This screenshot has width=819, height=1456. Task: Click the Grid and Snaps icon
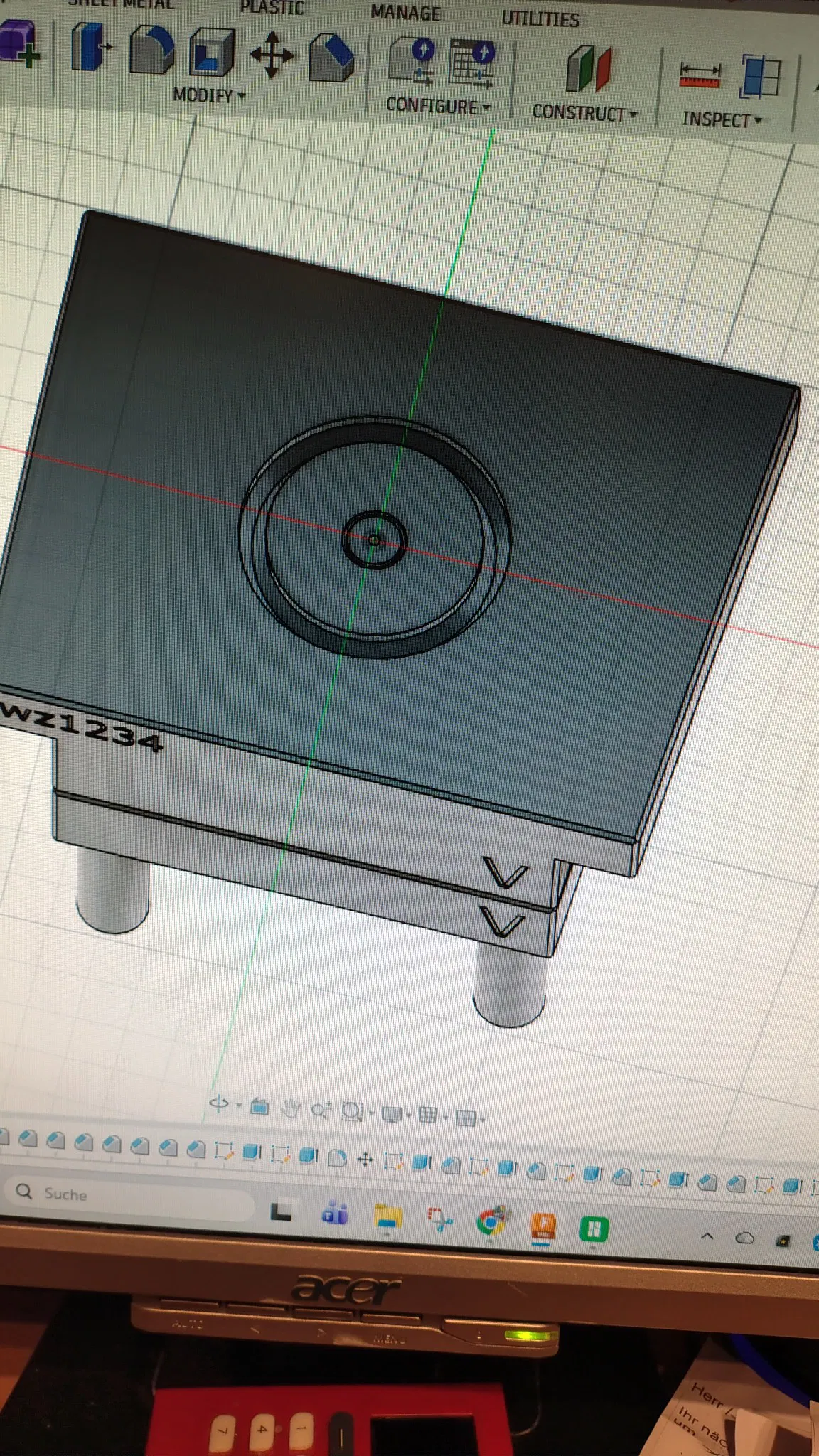coord(428,1115)
